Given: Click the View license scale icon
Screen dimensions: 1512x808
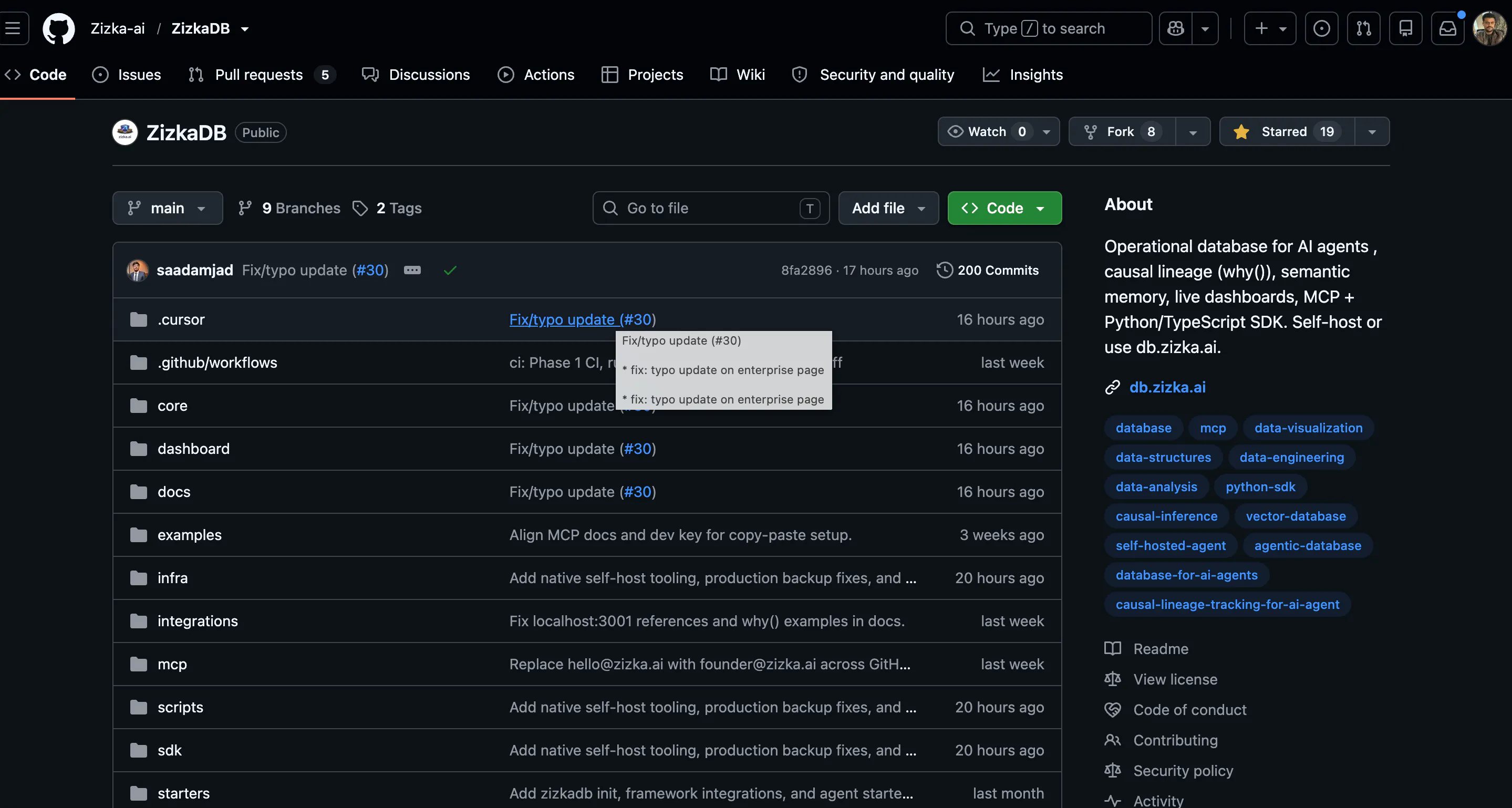Looking at the screenshot, I should pos(1112,679).
